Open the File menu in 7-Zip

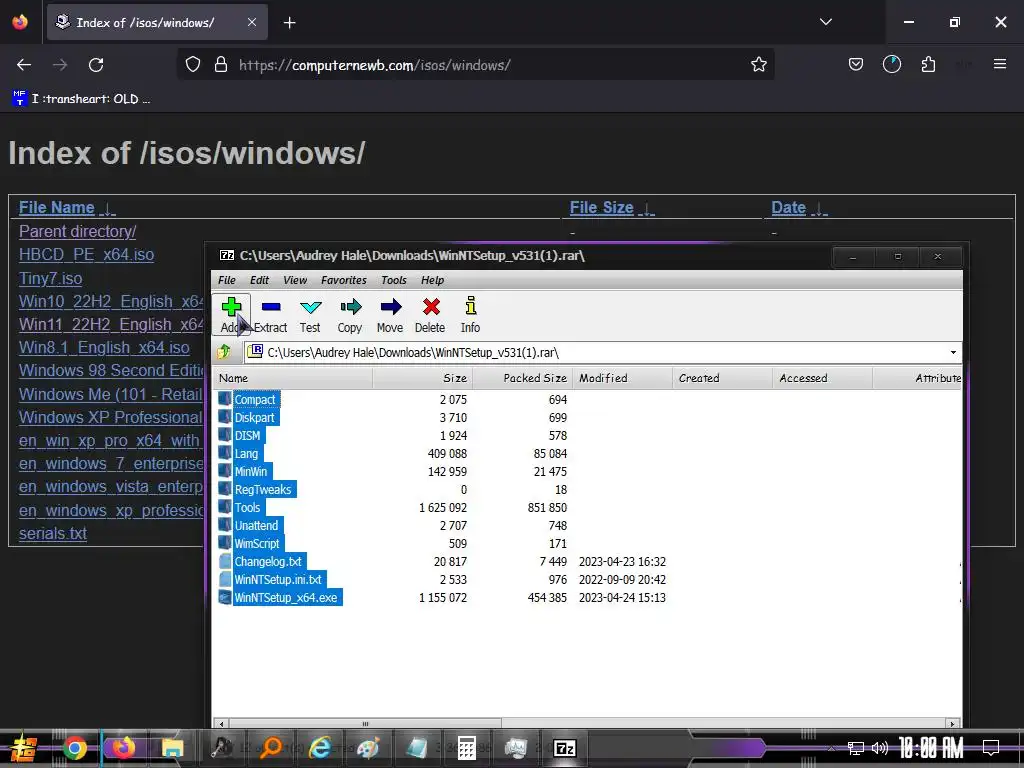coord(227,280)
